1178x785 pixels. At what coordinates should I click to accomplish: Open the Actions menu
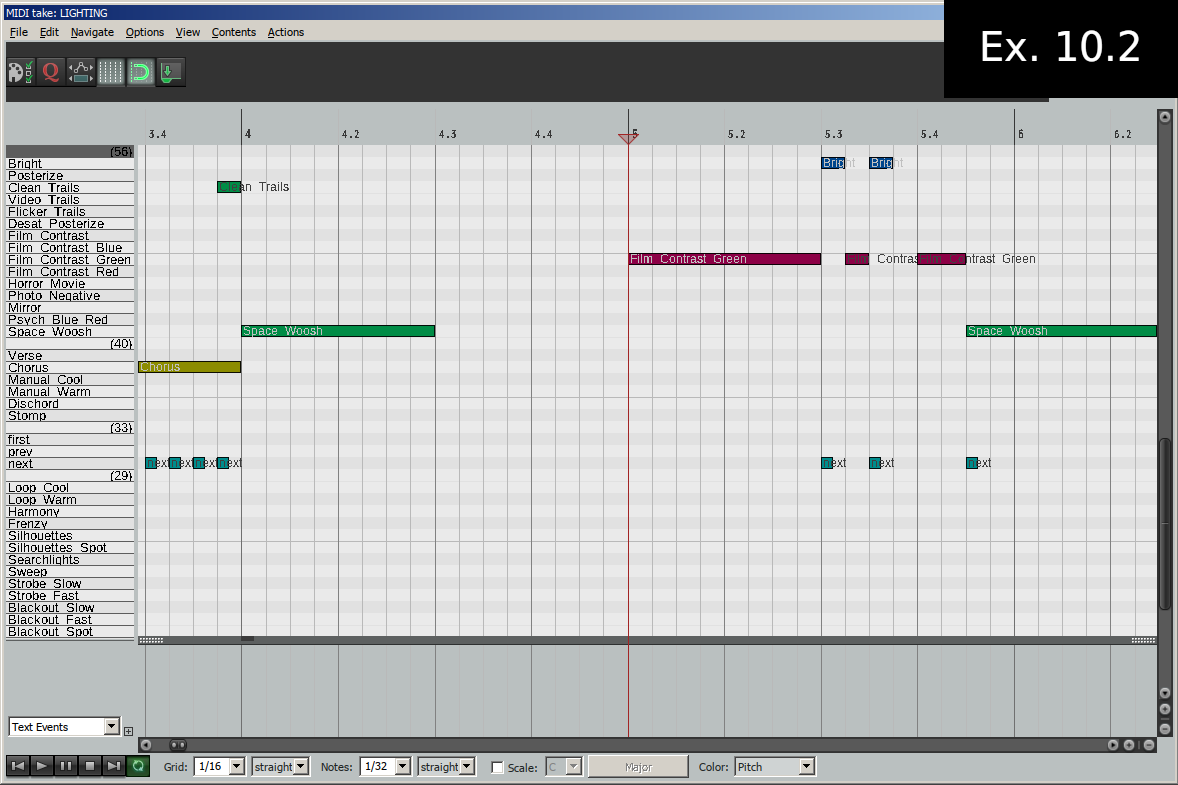point(285,32)
